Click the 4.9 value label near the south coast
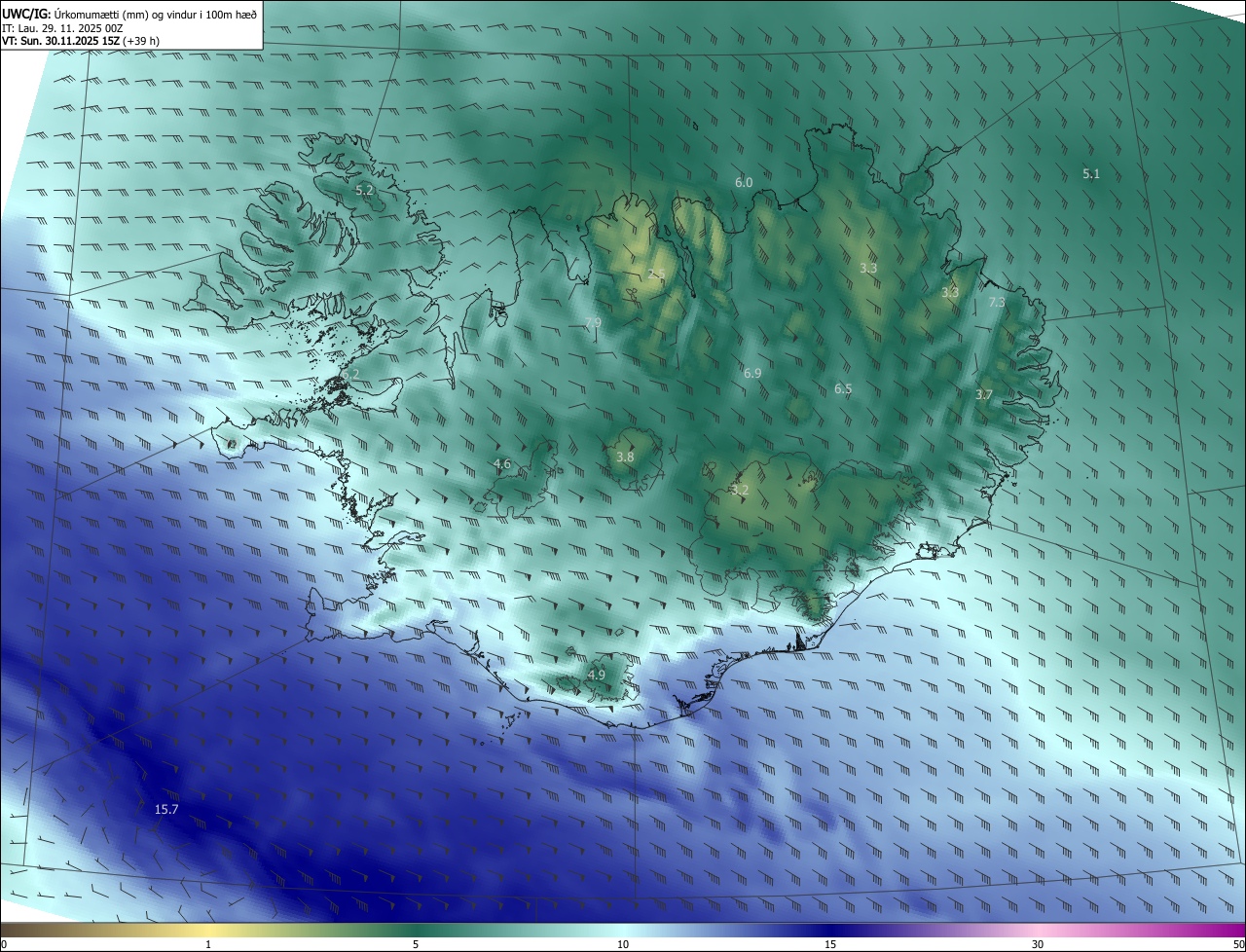1246x952 pixels. click(x=596, y=675)
